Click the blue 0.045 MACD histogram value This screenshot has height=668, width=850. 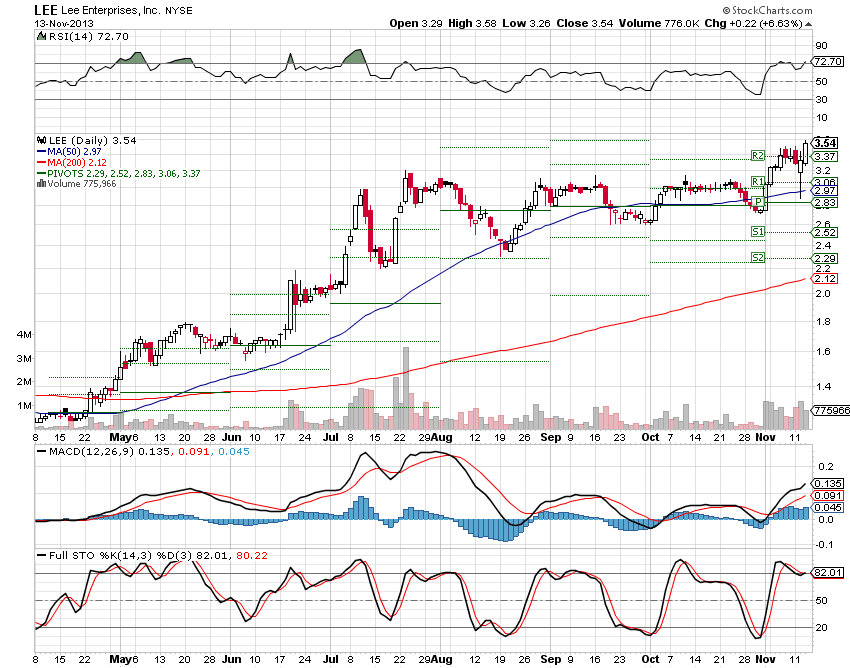[234, 452]
